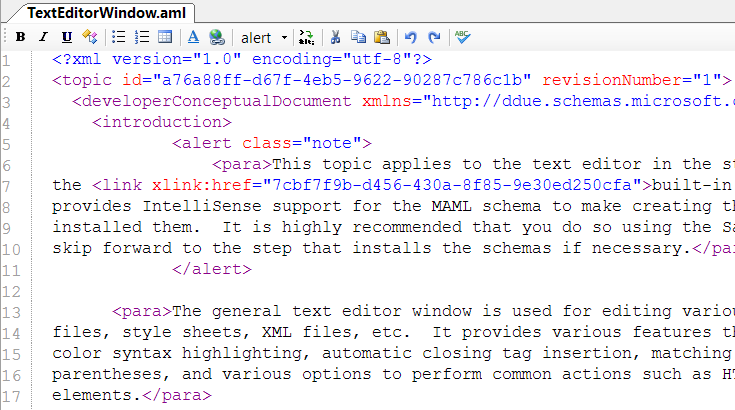735x410 pixels.
Task: Click the alert element button in toolbar
Action: pyautogui.click(x=256, y=37)
